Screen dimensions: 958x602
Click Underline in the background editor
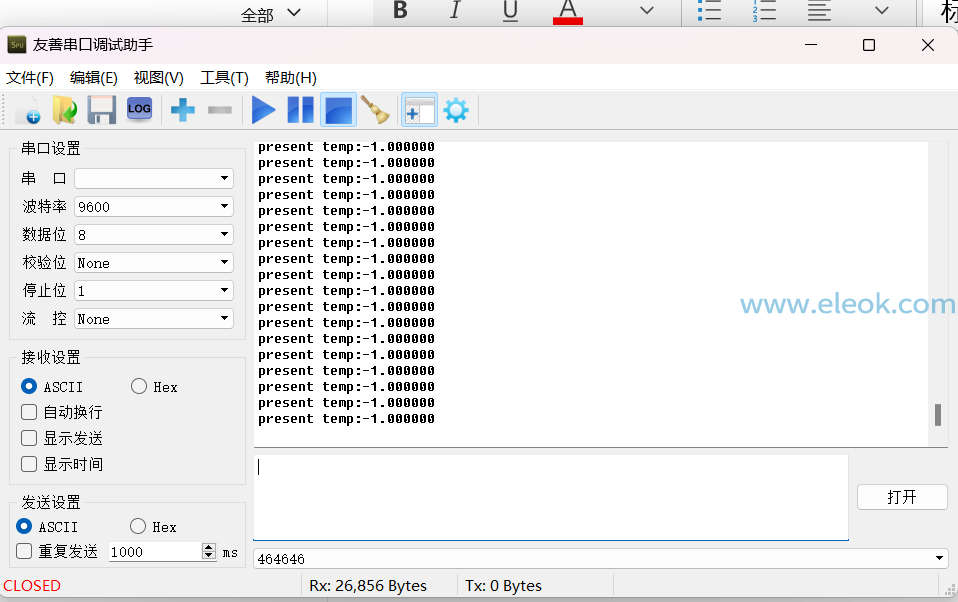(510, 11)
